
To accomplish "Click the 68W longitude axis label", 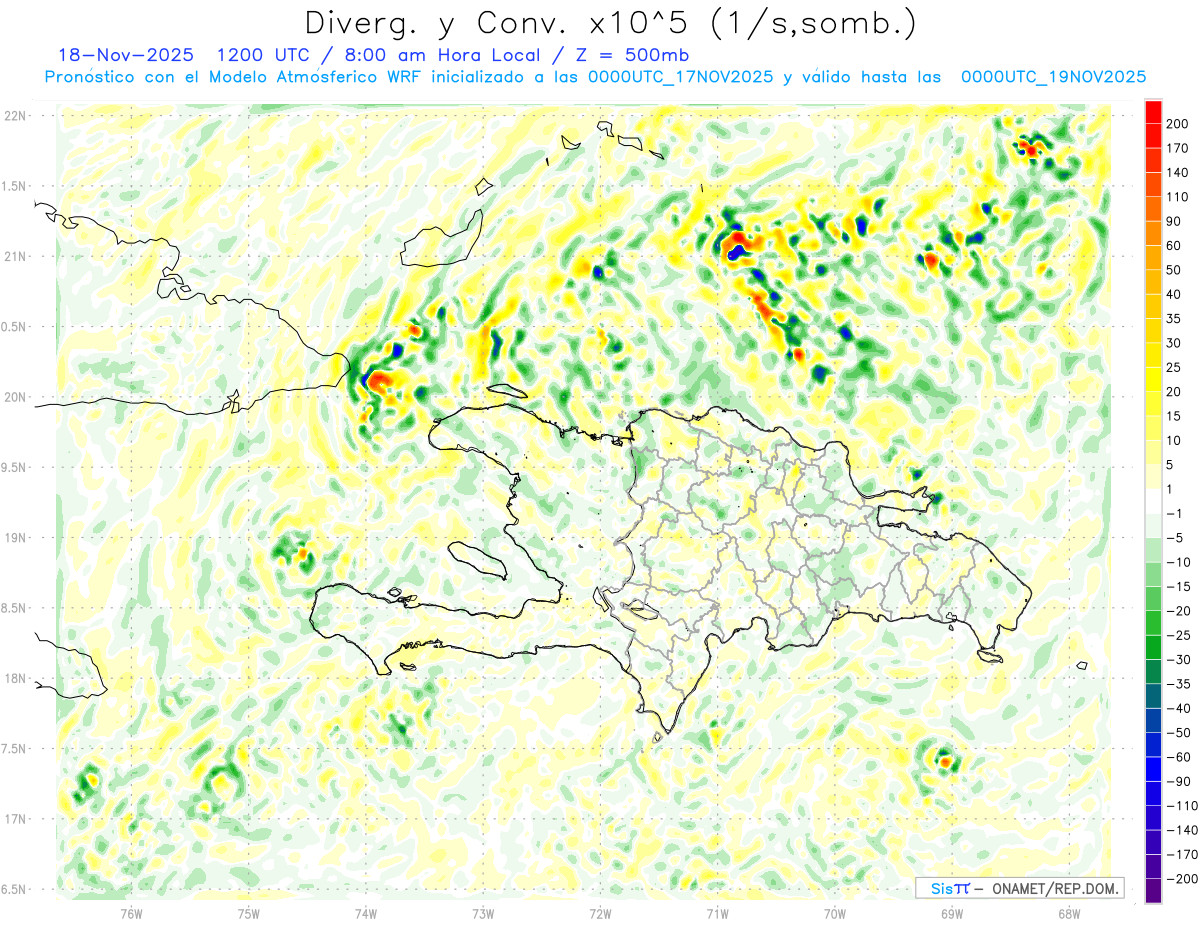I will (1069, 913).
